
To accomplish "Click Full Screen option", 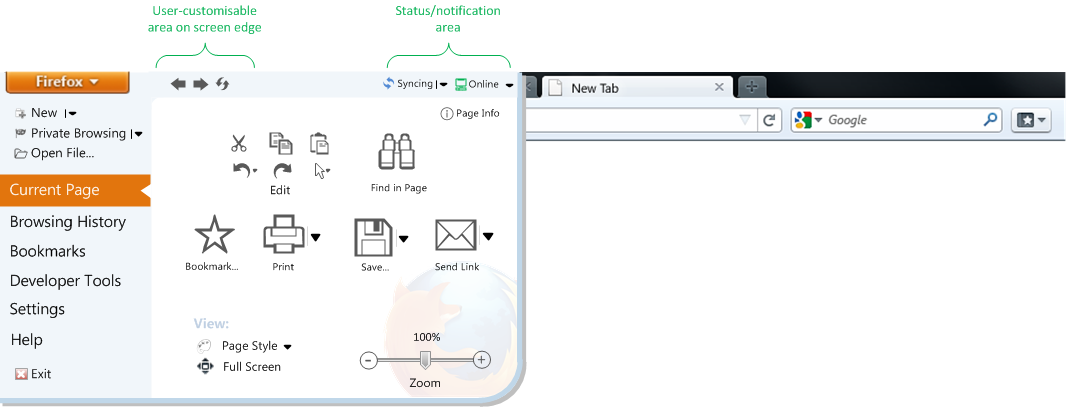I will coord(239,367).
